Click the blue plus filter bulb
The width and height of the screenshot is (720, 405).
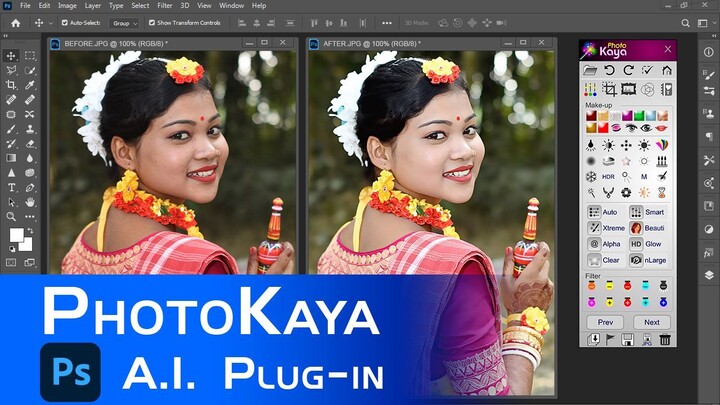click(663, 302)
